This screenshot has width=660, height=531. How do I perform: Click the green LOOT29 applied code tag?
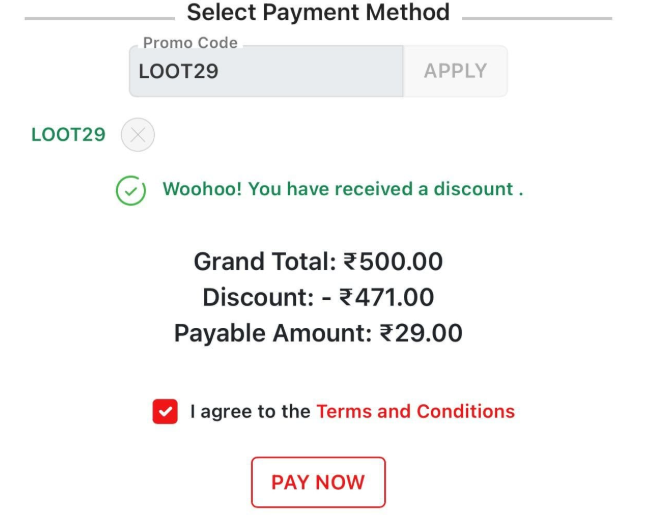pos(68,135)
